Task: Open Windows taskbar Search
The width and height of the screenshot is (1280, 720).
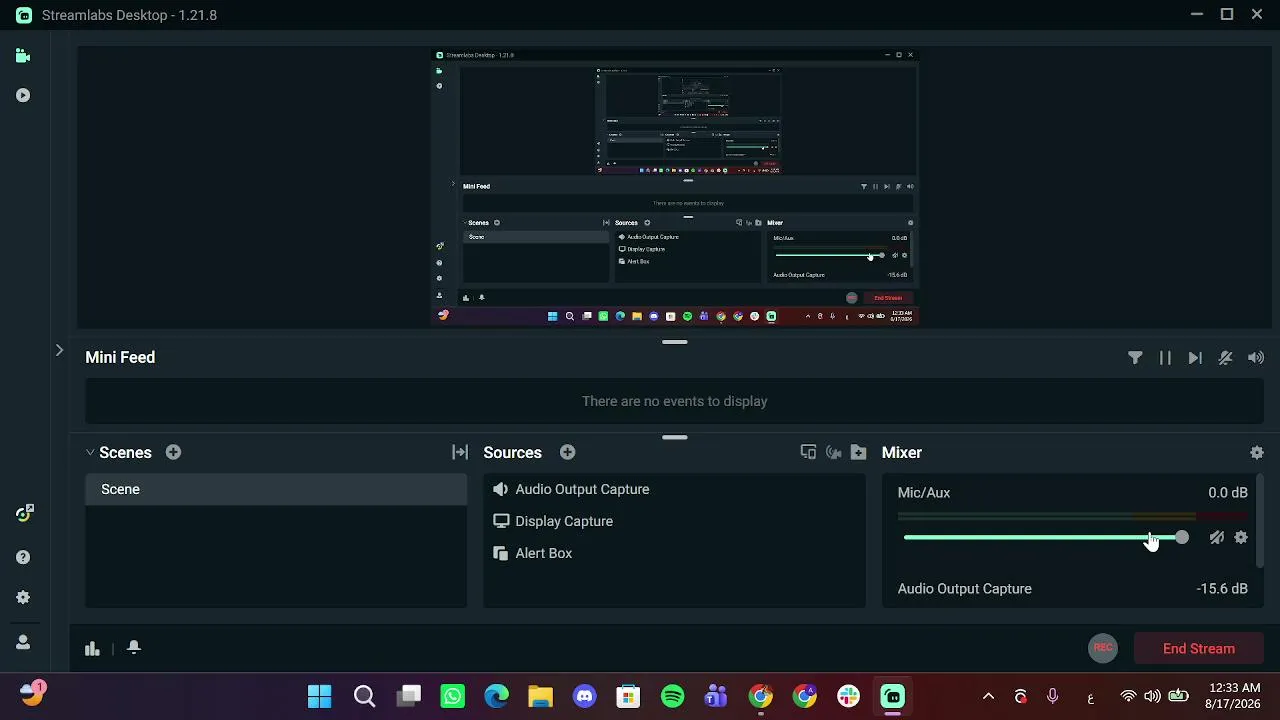Action: (x=364, y=696)
